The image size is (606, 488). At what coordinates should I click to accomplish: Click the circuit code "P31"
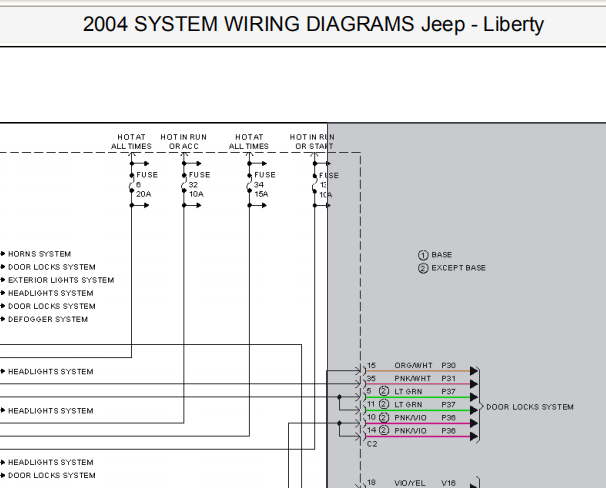click(x=449, y=379)
